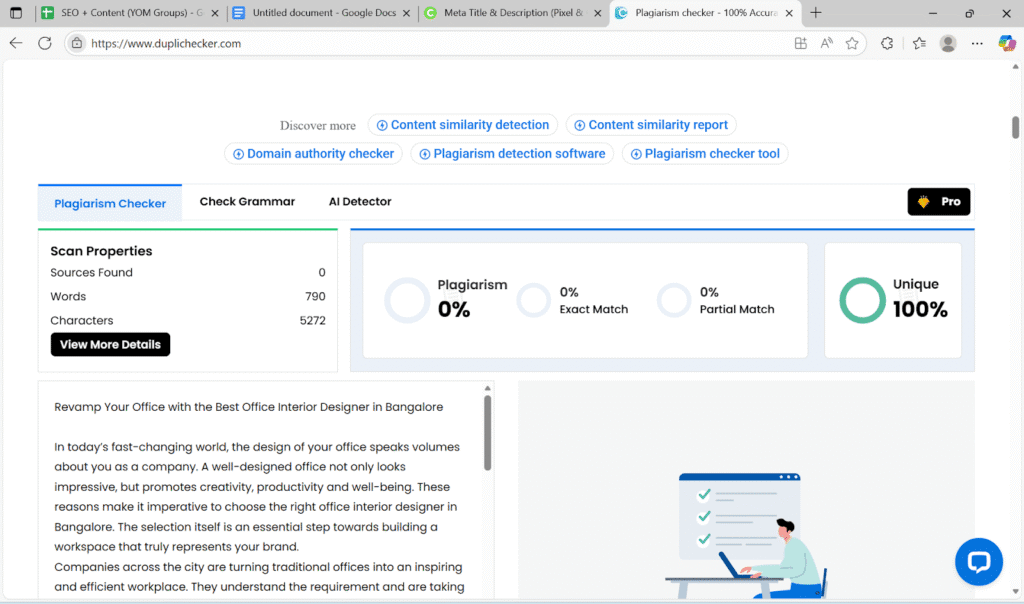
Task: Open browser Settings and more menu
Action: 978,43
